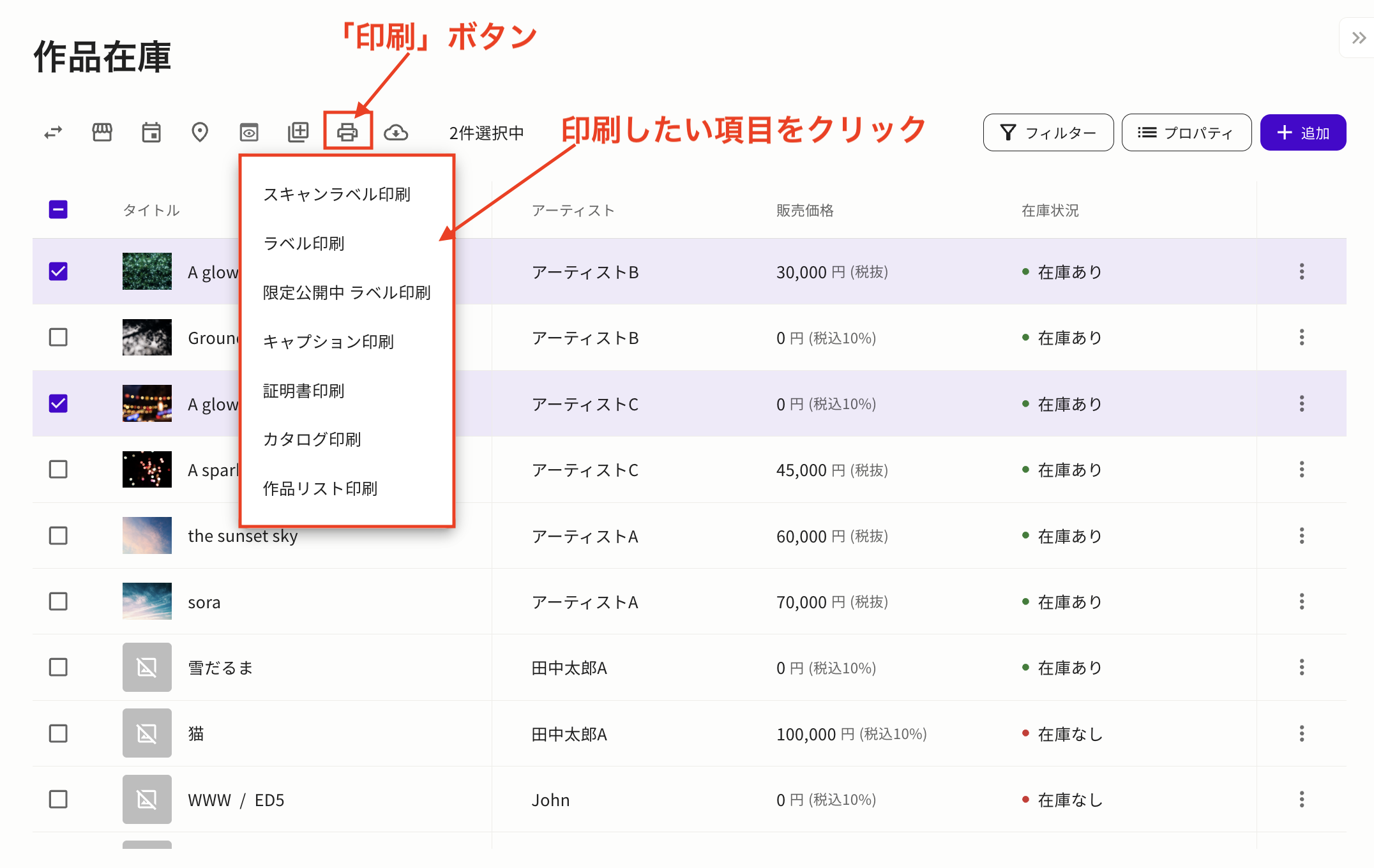Uncheck the selected 'A glow' artwork by アーティストB
Image resolution: width=1374 pixels, height=868 pixels.
tap(58, 271)
